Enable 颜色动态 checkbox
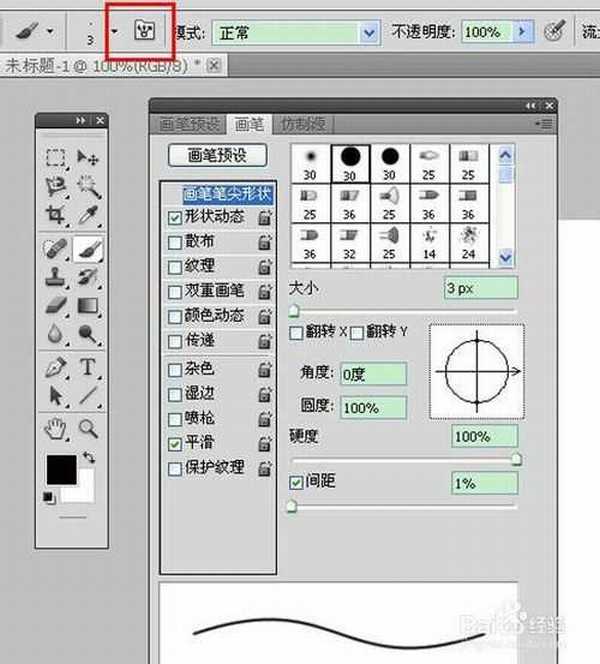The width and height of the screenshot is (600, 664). [174, 317]
